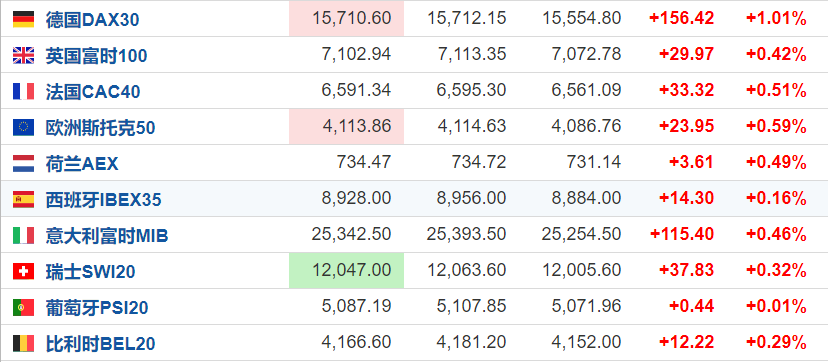This screenshot has height=362, width=828.
Task: Click the Italian flag icon
Action: (23, 235)
